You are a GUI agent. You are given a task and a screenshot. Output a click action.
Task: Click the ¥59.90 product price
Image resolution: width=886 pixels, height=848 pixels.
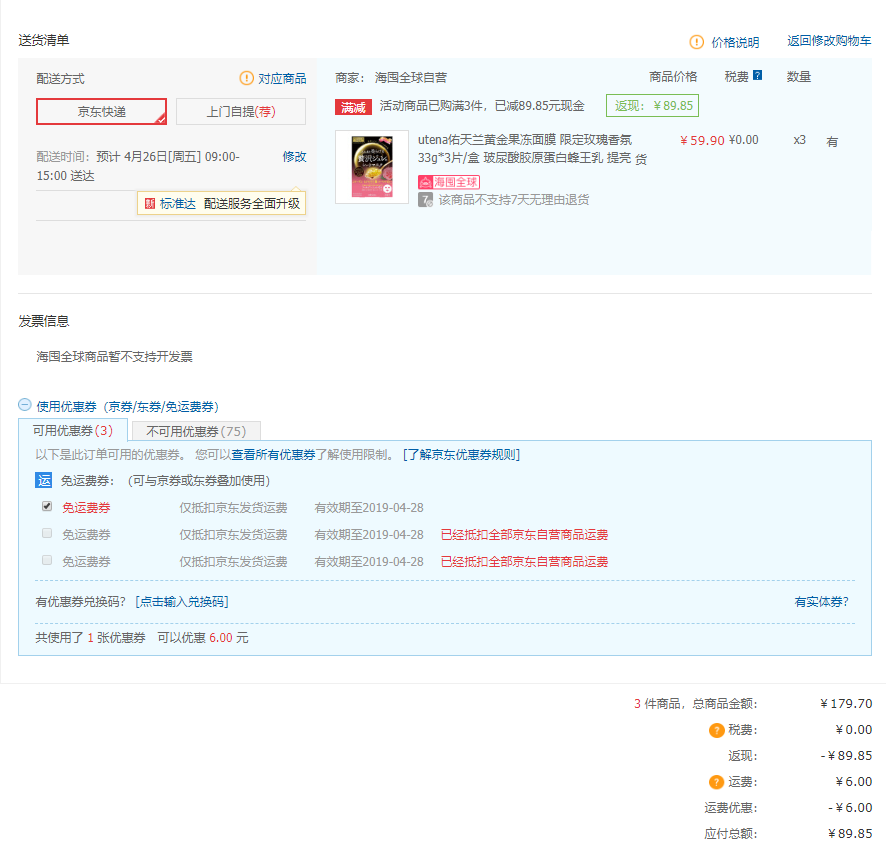[702, 140]
